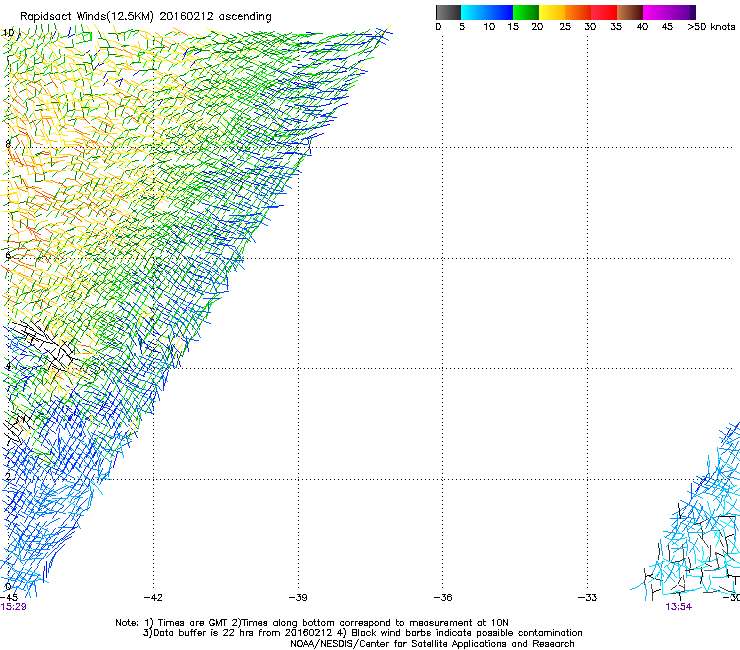The image size is (740, 650).
Task: Click the swath time '15:29'
Action: (13, 607)
